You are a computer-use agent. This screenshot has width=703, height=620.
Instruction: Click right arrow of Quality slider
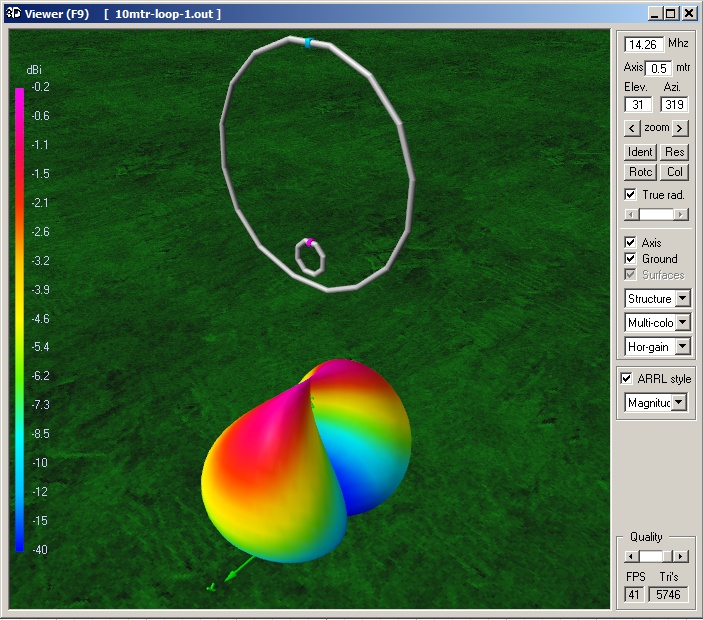[681, 556]
